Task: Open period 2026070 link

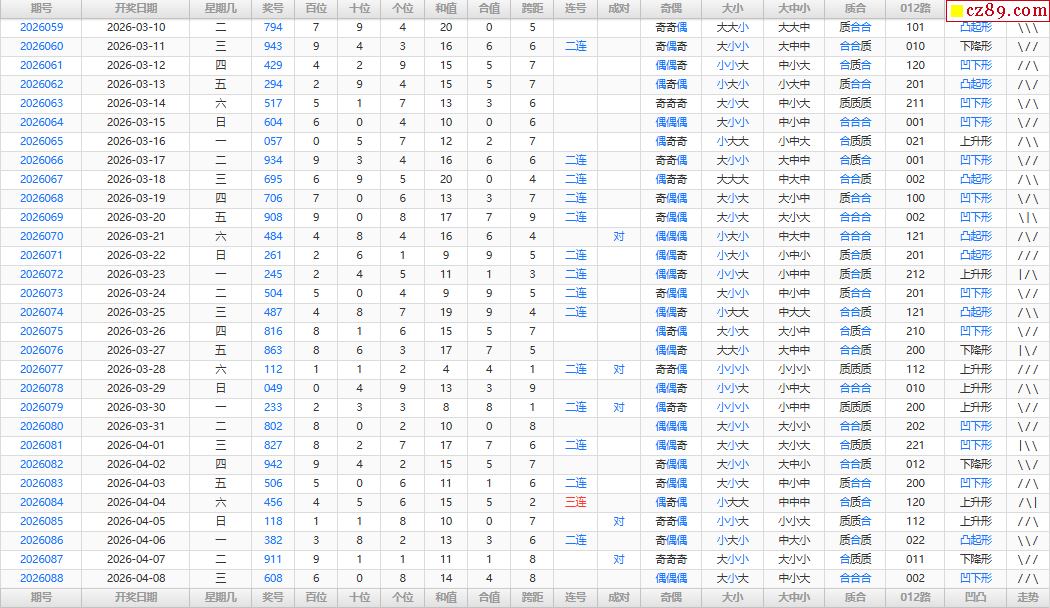Action: point(41,236)
